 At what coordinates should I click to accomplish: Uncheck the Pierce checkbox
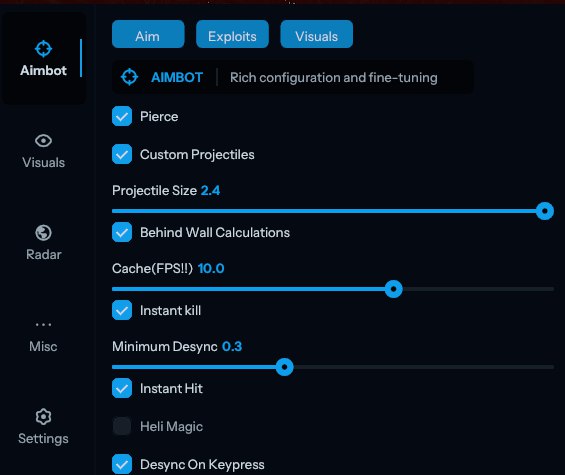[x=122, y=116]
